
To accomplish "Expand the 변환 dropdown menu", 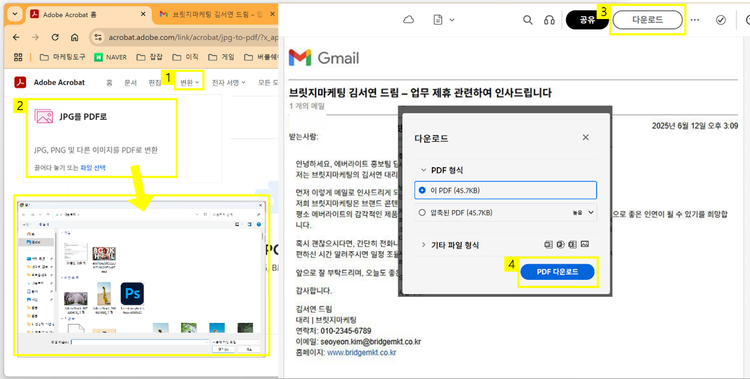I will coord(189,83).
